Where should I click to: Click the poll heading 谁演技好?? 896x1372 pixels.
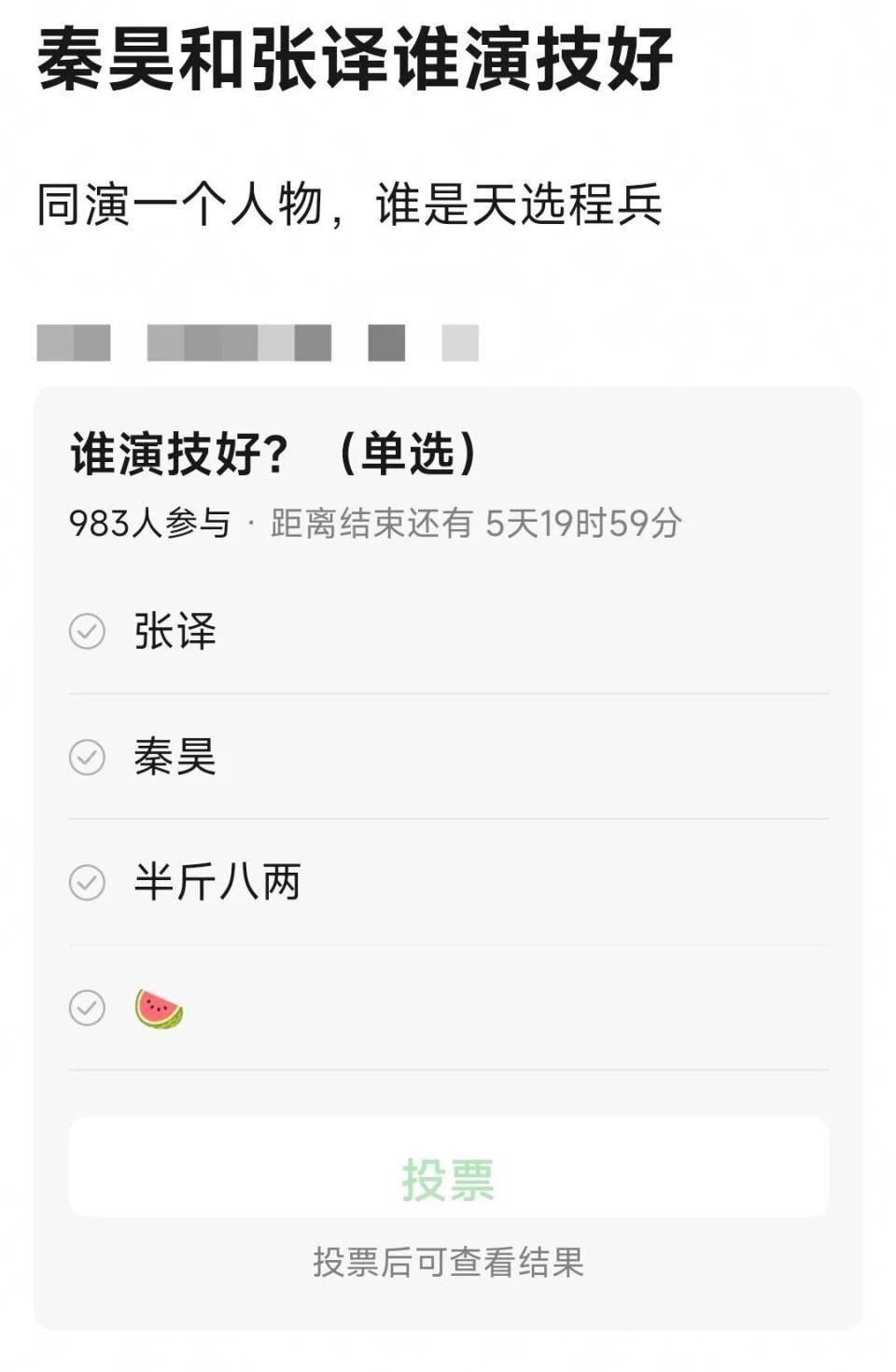pyautogui.click(x=179, y=455)
